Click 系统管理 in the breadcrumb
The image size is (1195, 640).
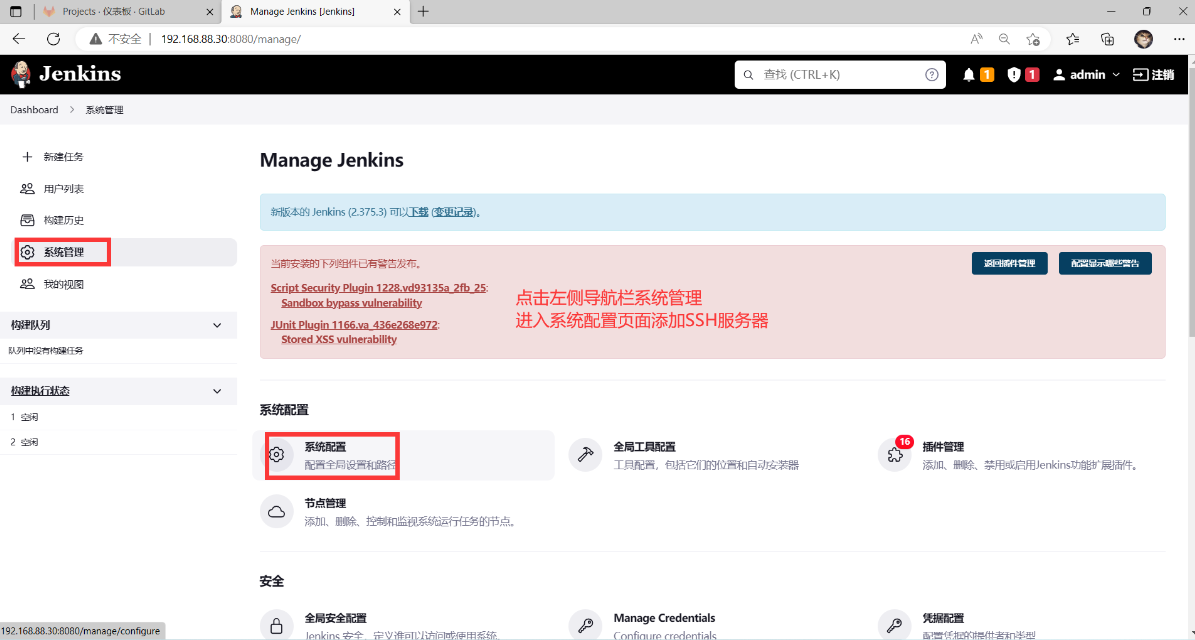click(x=104, y=110)
